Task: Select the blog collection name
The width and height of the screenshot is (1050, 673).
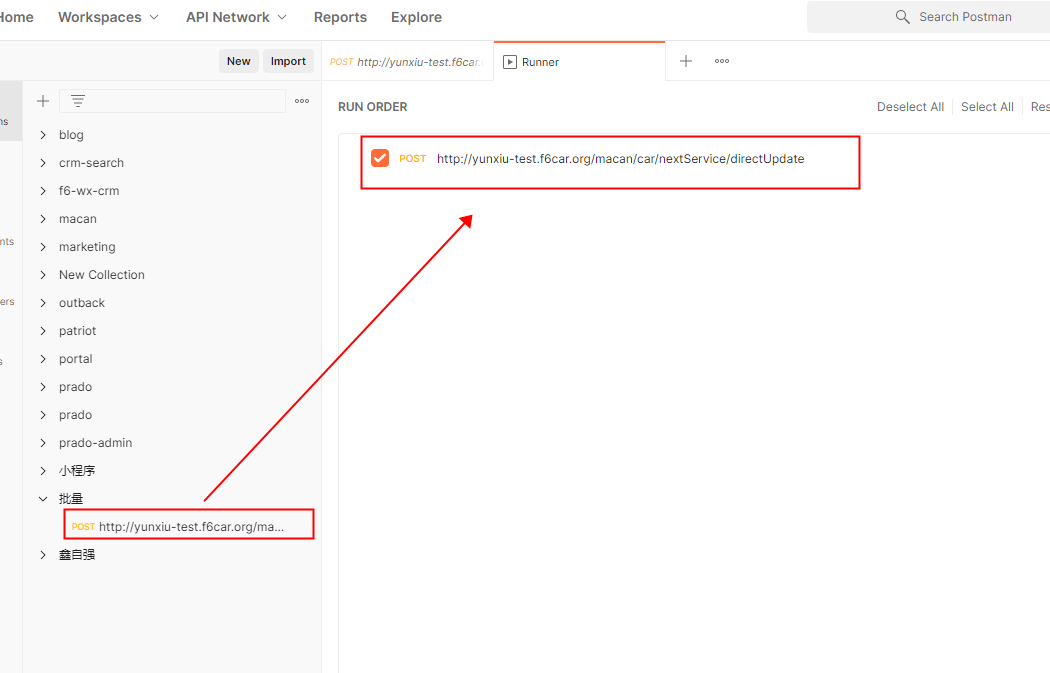Action: pos(71,135)
